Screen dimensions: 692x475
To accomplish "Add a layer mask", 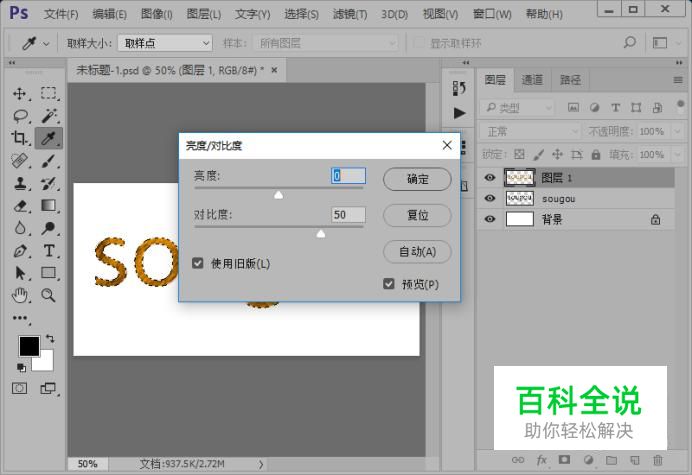I will click(x=564, y=460).
